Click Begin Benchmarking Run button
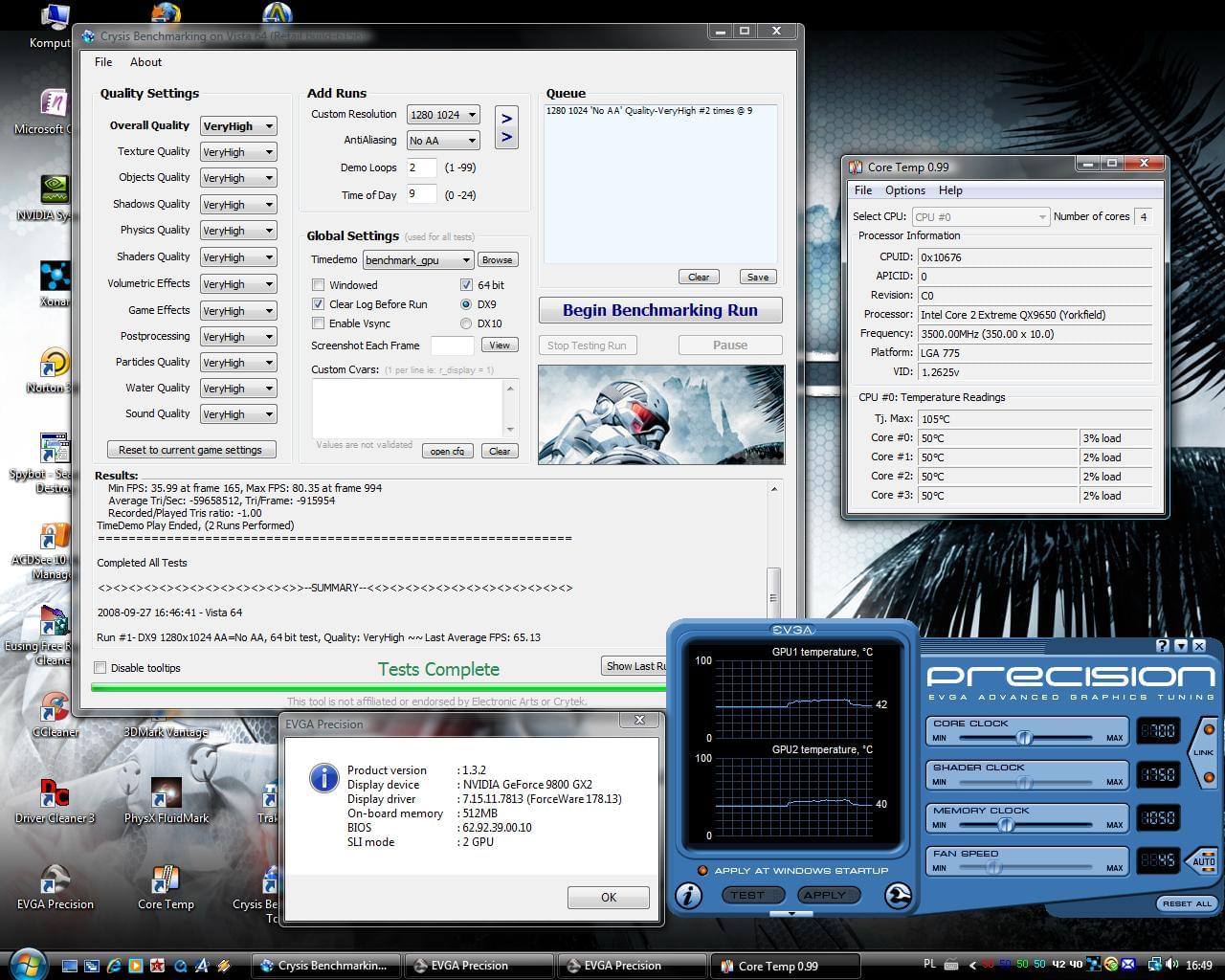This screenshot has height=980, width=1225. click(660, 311)
